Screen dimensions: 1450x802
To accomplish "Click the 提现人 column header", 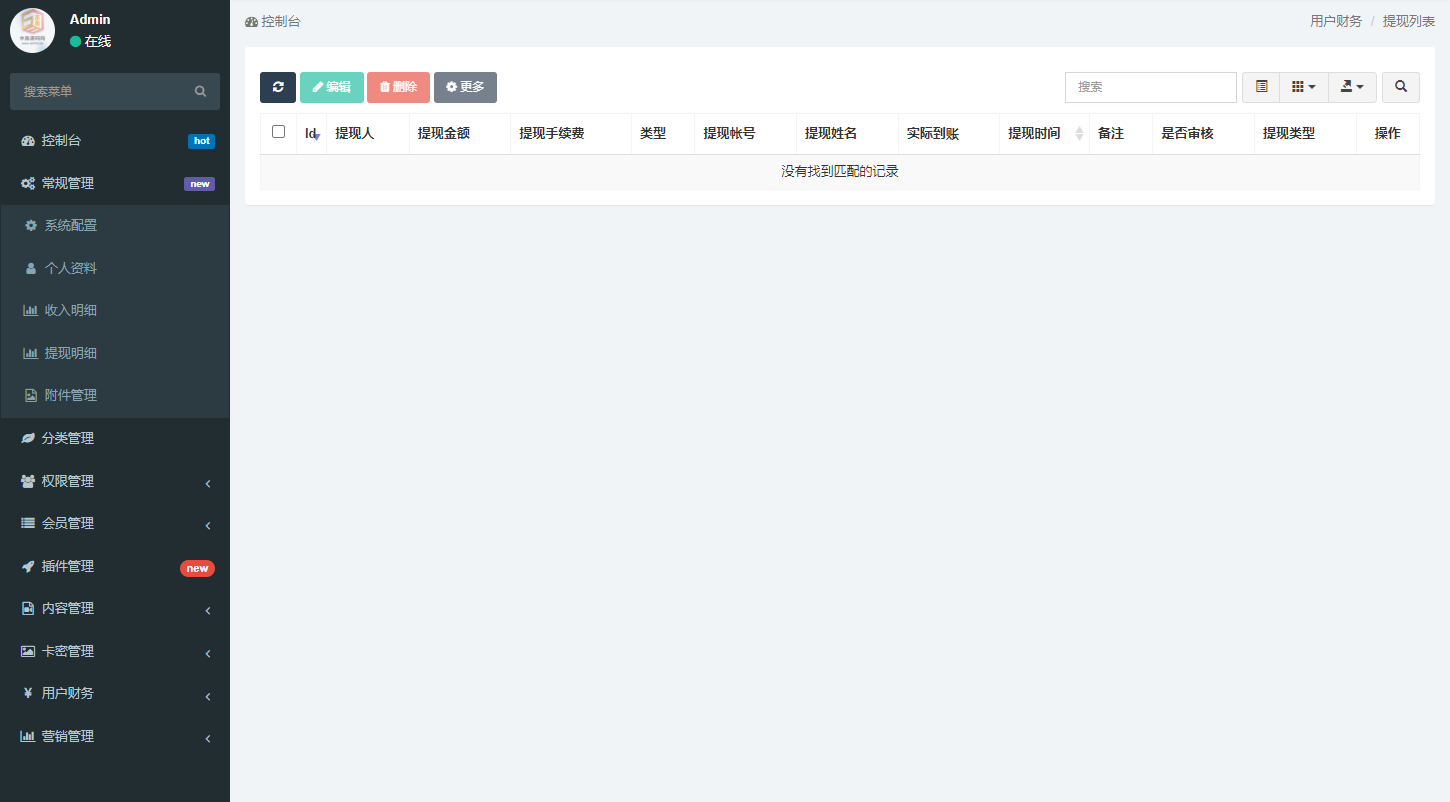I will 368,133.
